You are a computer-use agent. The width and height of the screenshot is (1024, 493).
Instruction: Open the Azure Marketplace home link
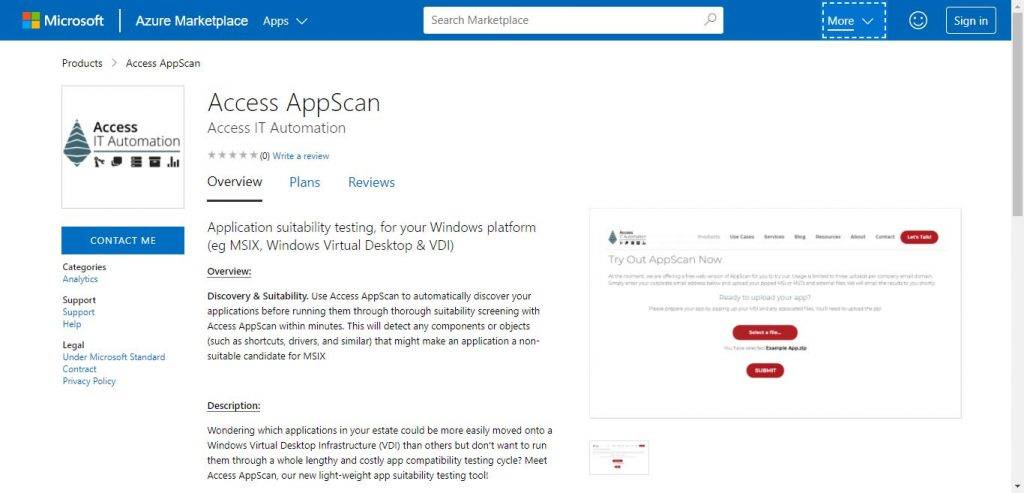pyautogui.click(x=191, y=20)
